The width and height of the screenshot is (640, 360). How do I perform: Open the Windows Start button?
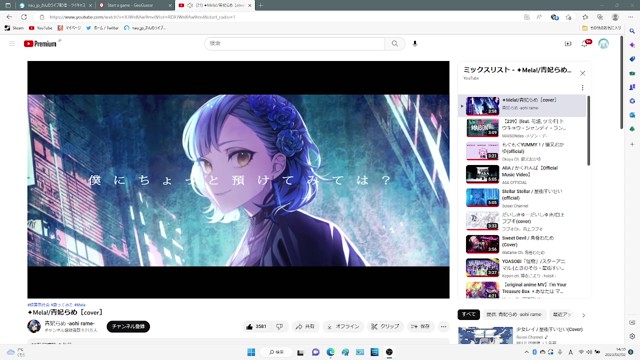[251, 352]
